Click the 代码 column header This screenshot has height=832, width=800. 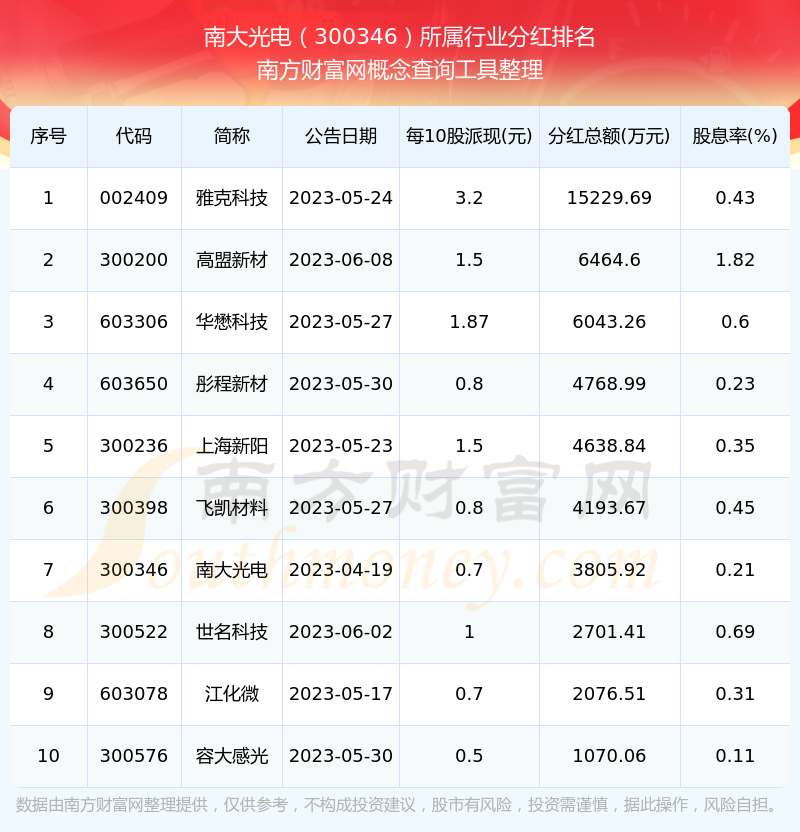tap(134, 136)
